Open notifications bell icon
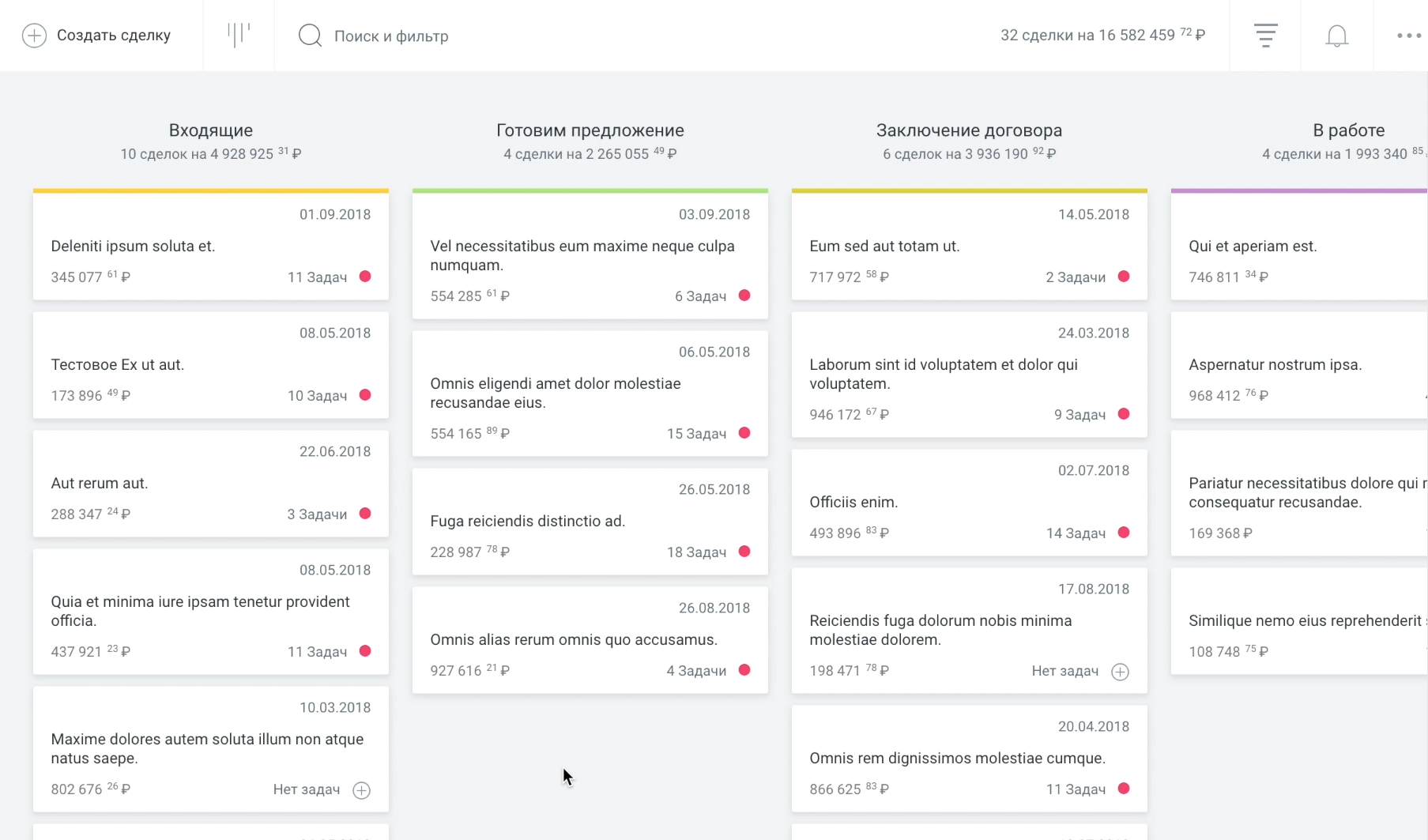Image resolution: width=1428 pixels, height=840 pixels. (1336, 36)
